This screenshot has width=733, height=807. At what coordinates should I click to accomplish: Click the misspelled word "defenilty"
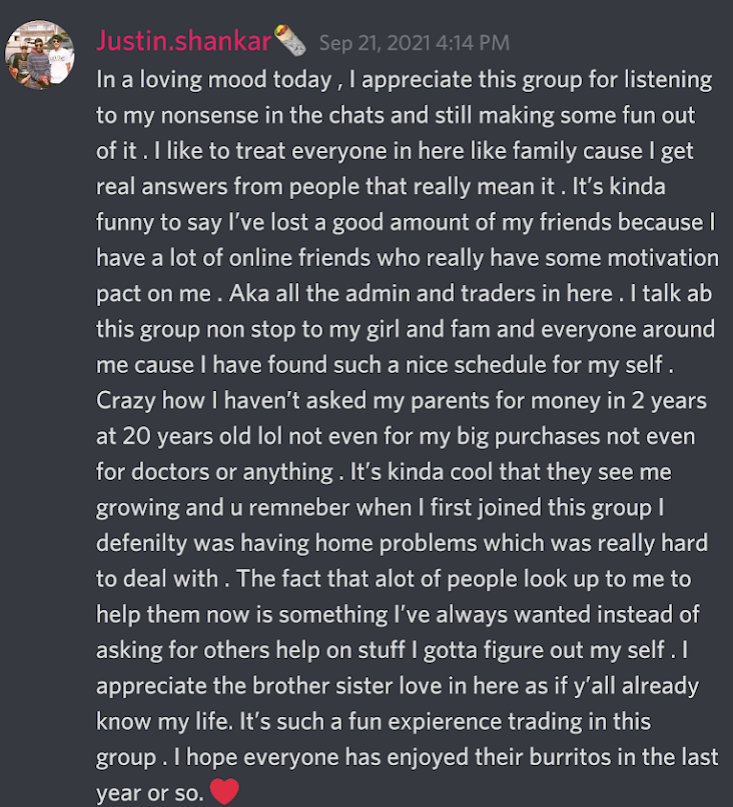tap(141, 543)
